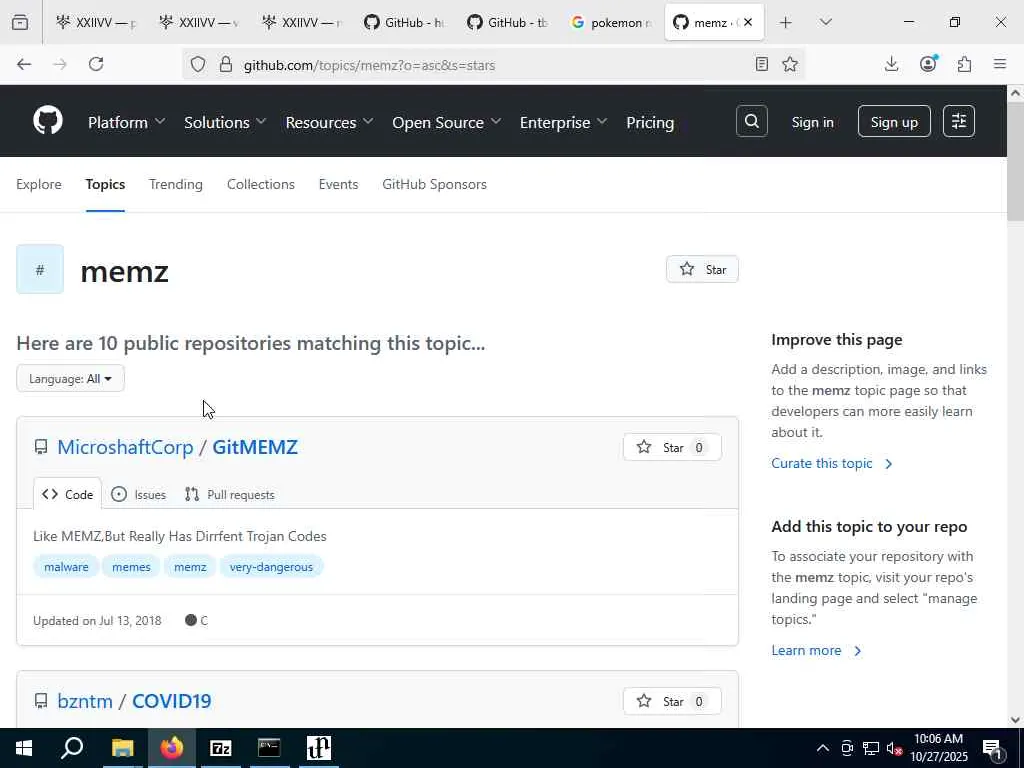
Task: Open the Language: All filter dropdown
Action: [x=71, y=379]
